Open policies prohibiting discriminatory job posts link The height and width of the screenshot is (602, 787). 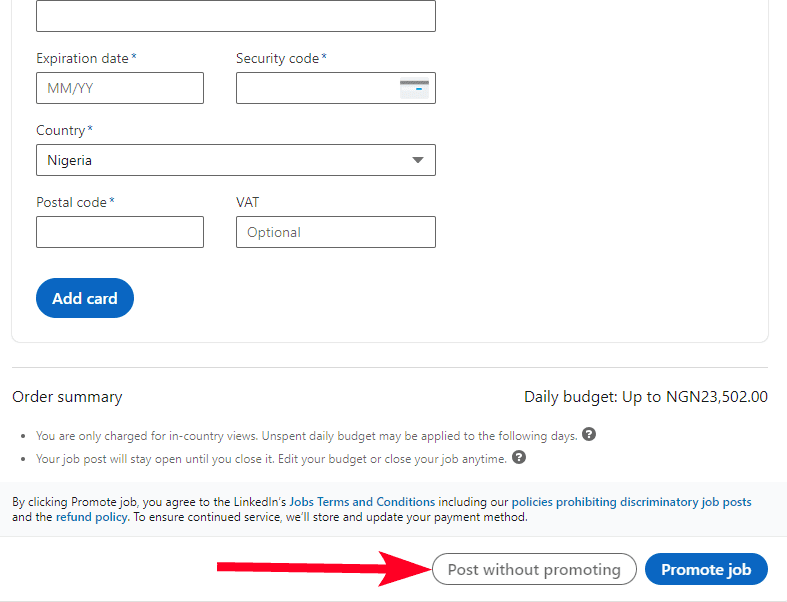click(632, 502)
